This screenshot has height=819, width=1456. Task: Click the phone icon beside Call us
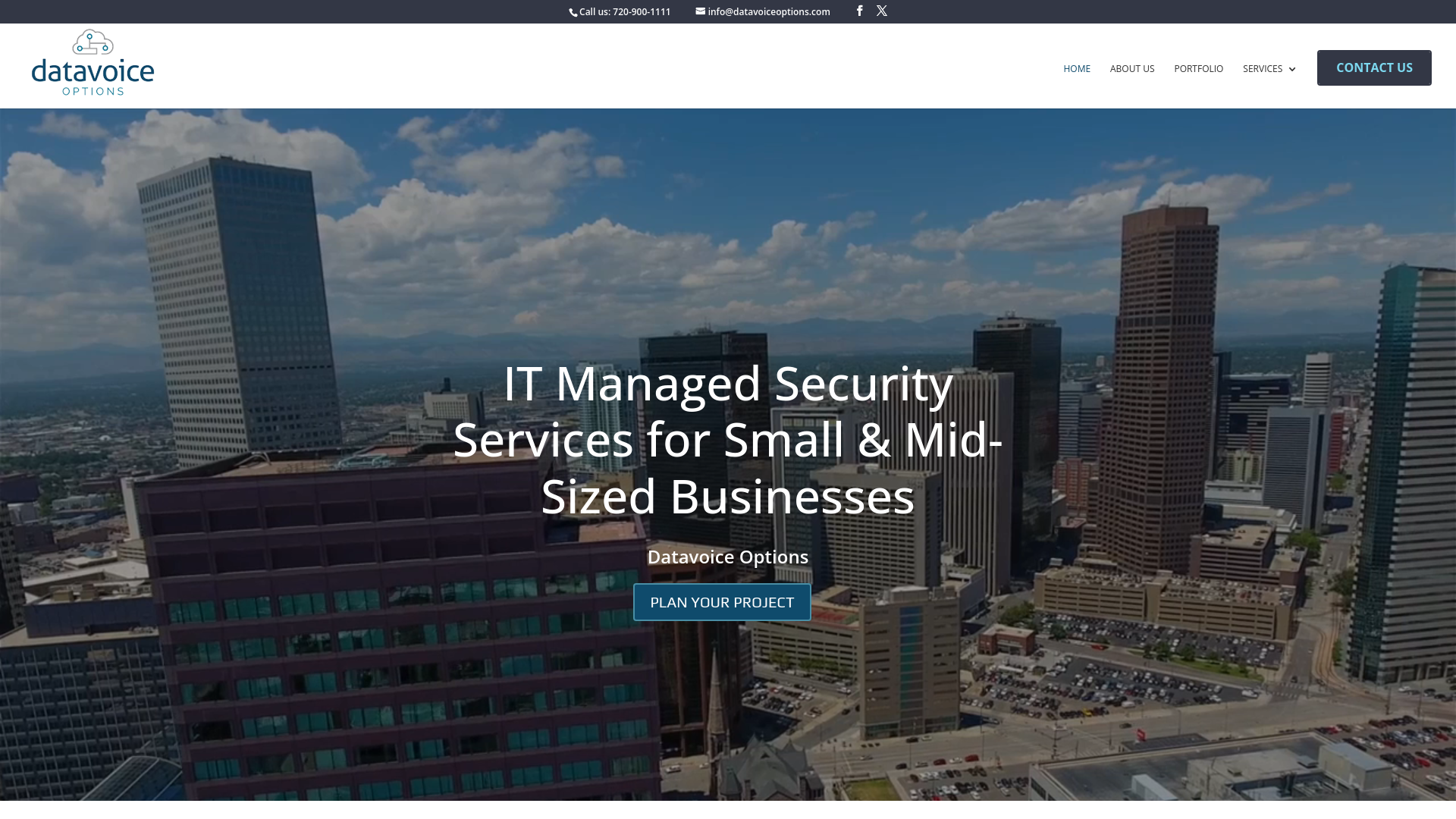coord(573,12)
